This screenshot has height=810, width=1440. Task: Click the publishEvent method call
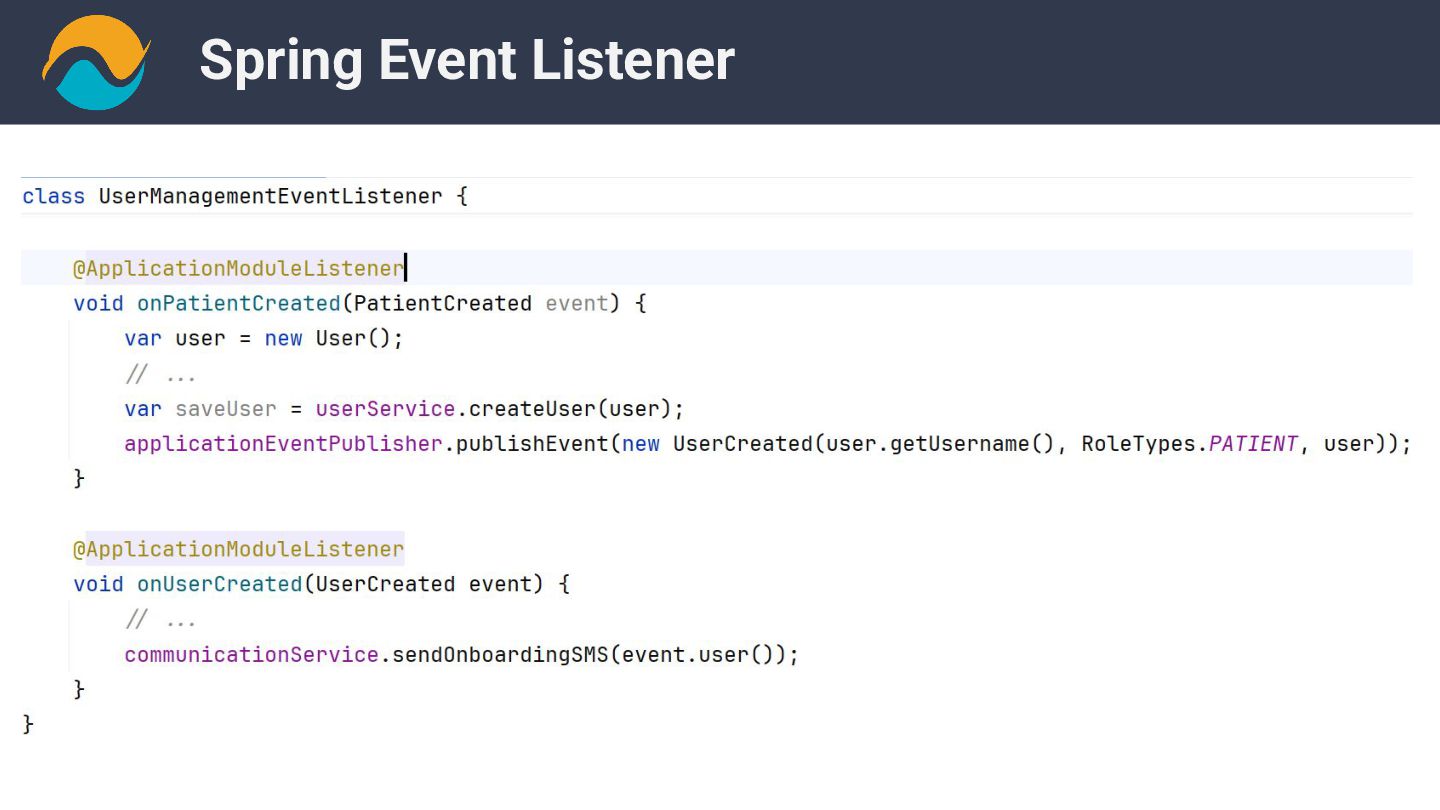click(x=532, y=443)
